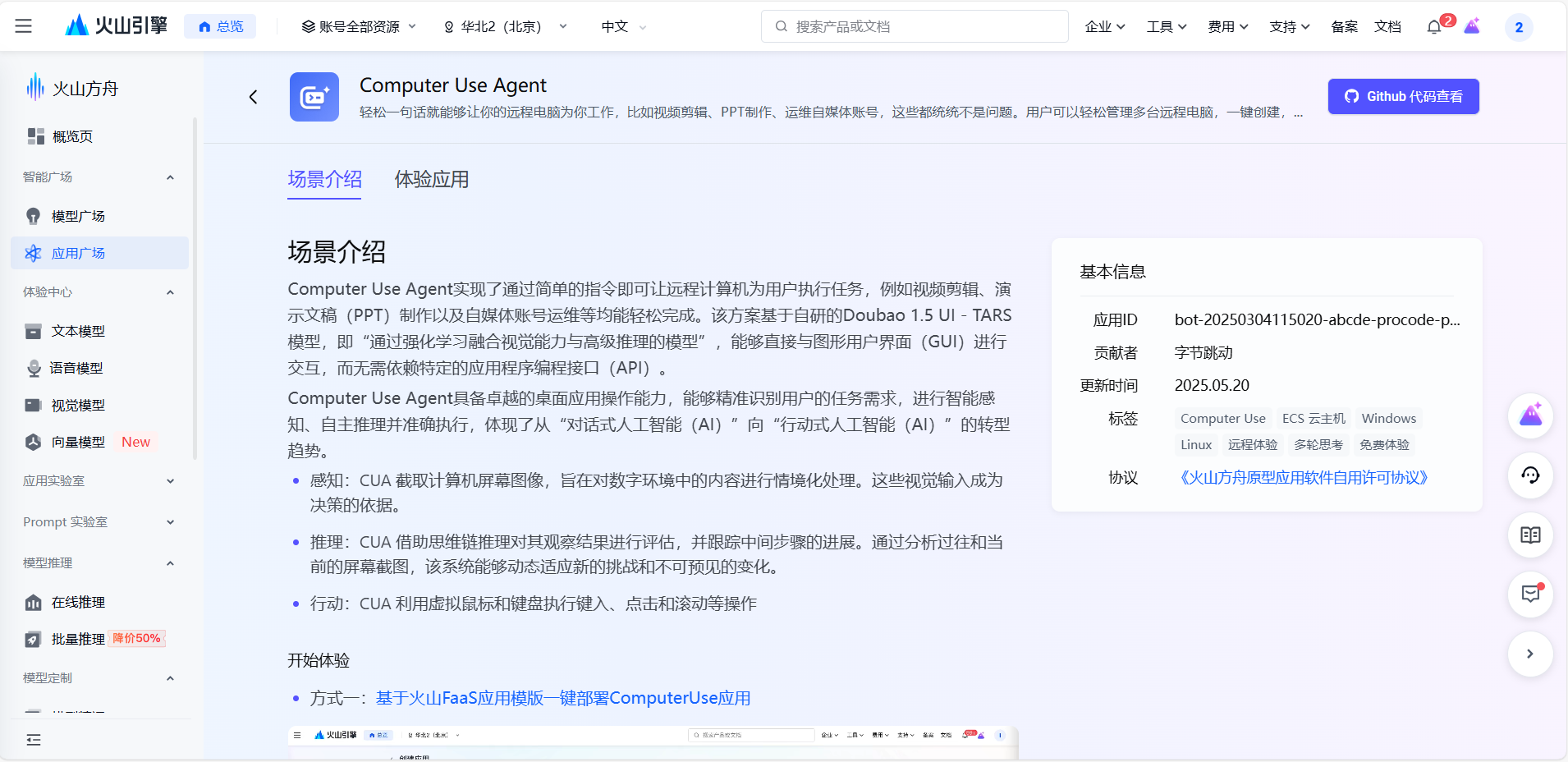
Task: Click the 视觉模型 icon in sidebar
Action: click(x=33, y=405)
